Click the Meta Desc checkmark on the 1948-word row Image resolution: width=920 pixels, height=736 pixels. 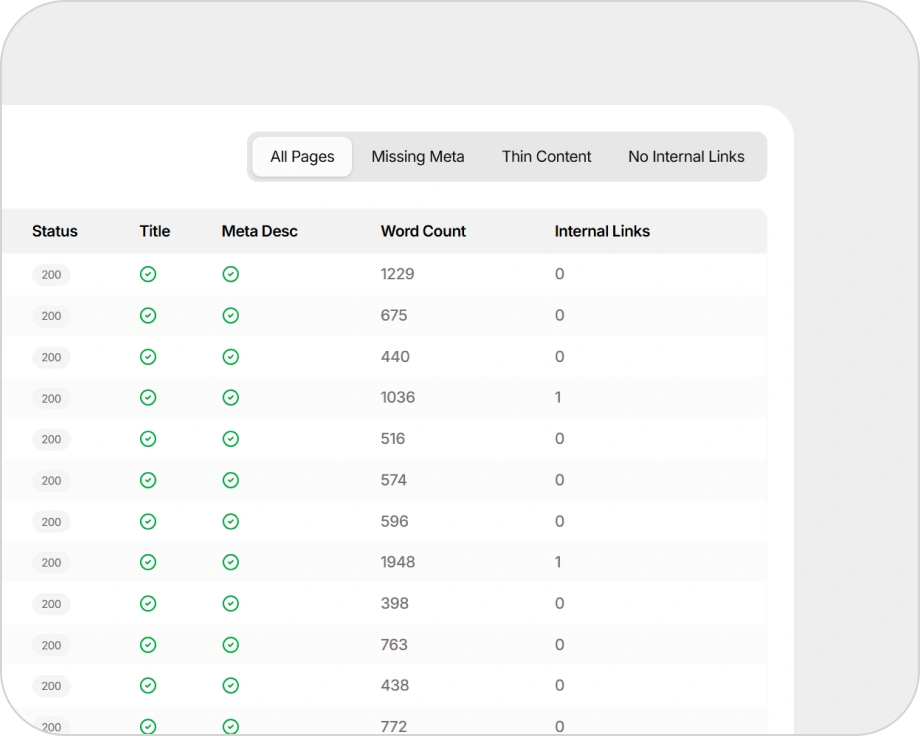(x=230, y=562)
